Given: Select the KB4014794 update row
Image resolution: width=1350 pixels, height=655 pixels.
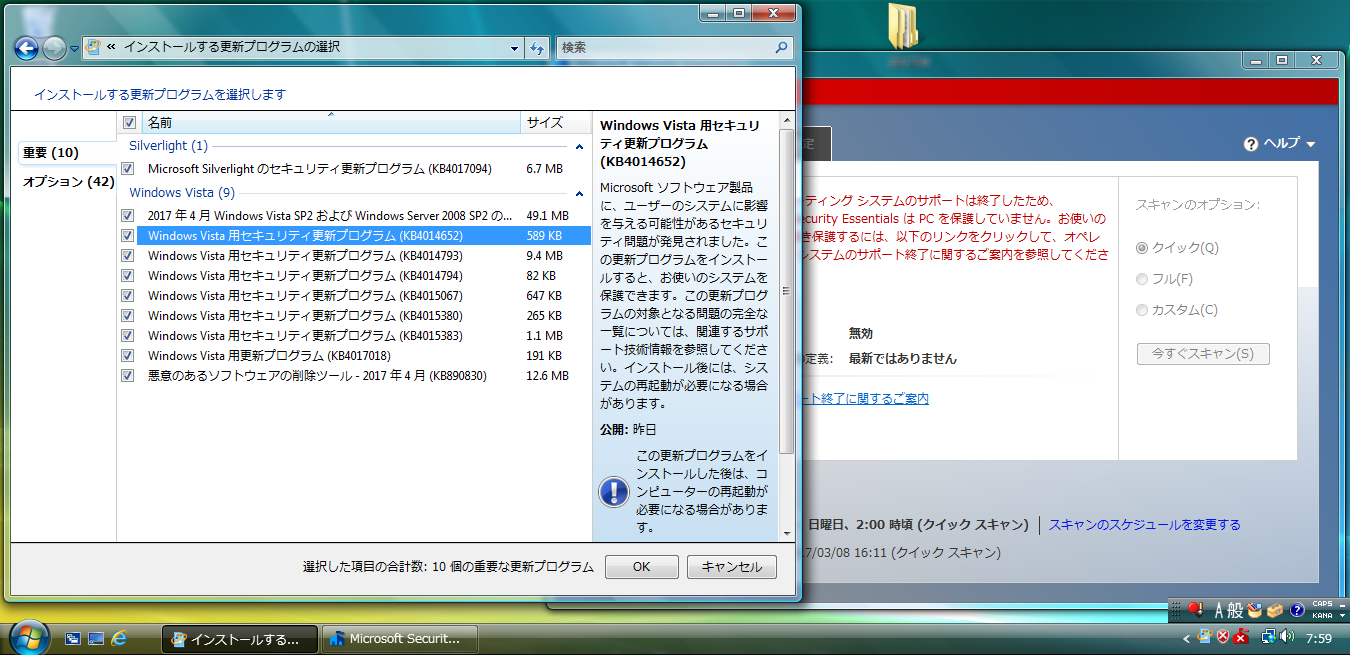Looking at the screenshot, I should pyautogui.click(x=354, y=275).
